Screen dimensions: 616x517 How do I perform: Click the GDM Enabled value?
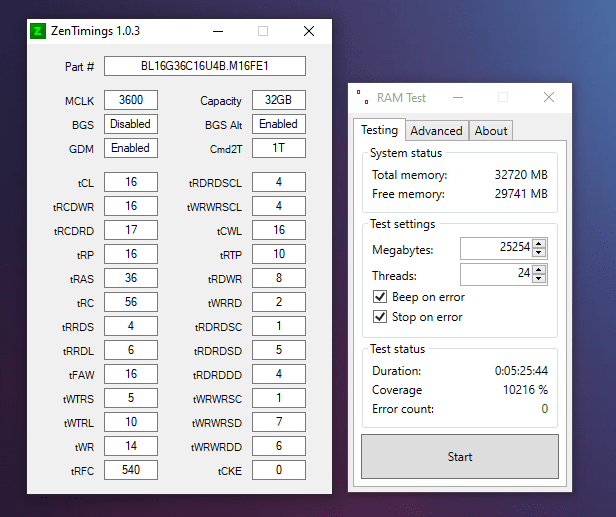pyautogui.click(x=131, y=148)
